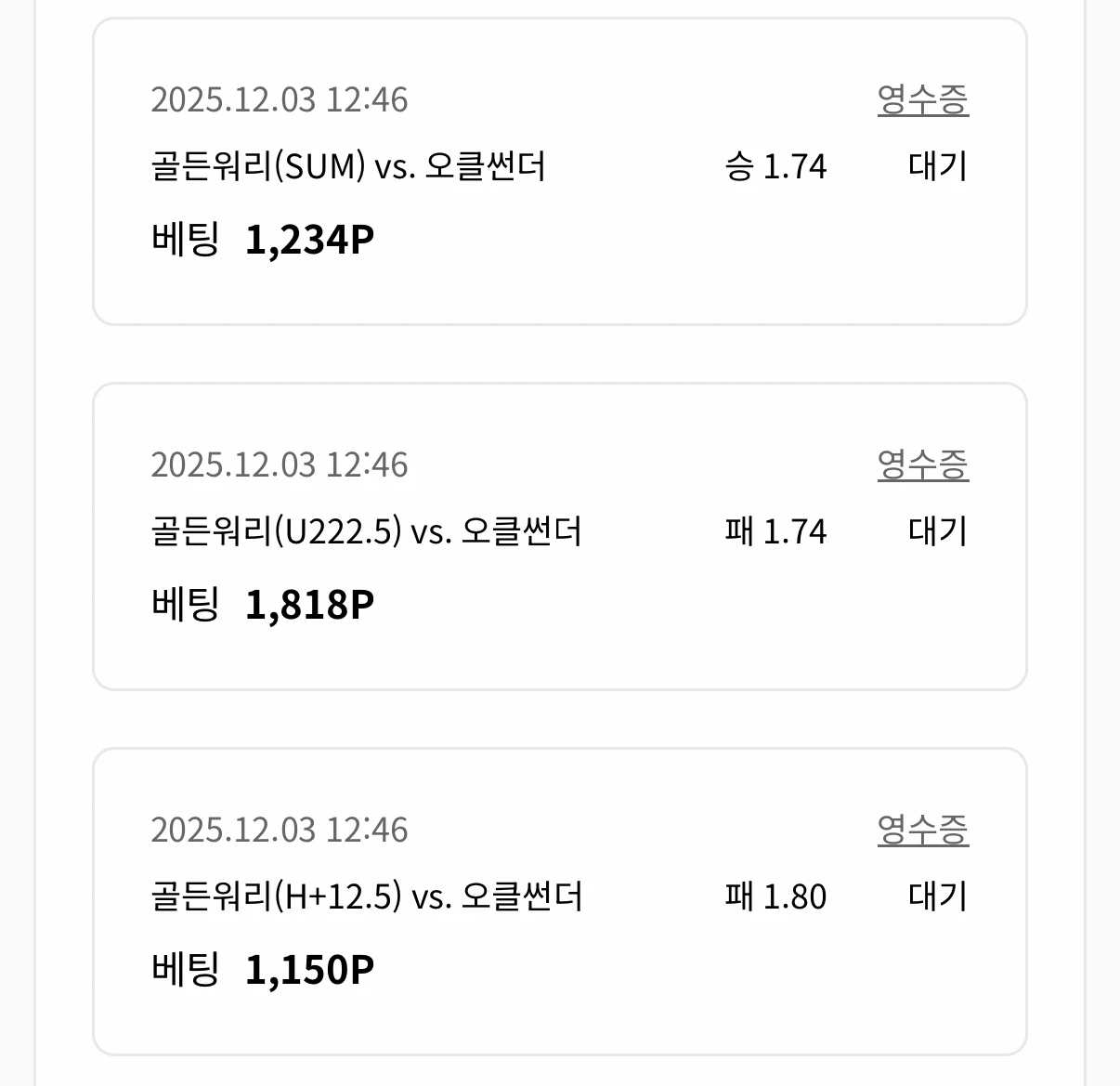This screenshot has height=1086, width=1120.
Task: Click the 대기 status on the second bet card
Action: [937, 531]
